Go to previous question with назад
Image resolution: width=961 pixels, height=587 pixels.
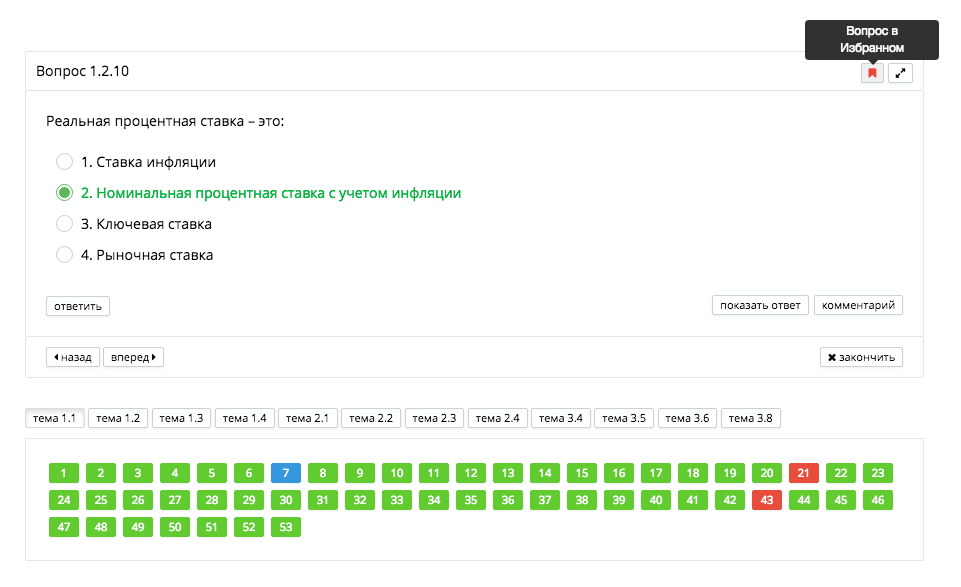[x=73, y=357]
